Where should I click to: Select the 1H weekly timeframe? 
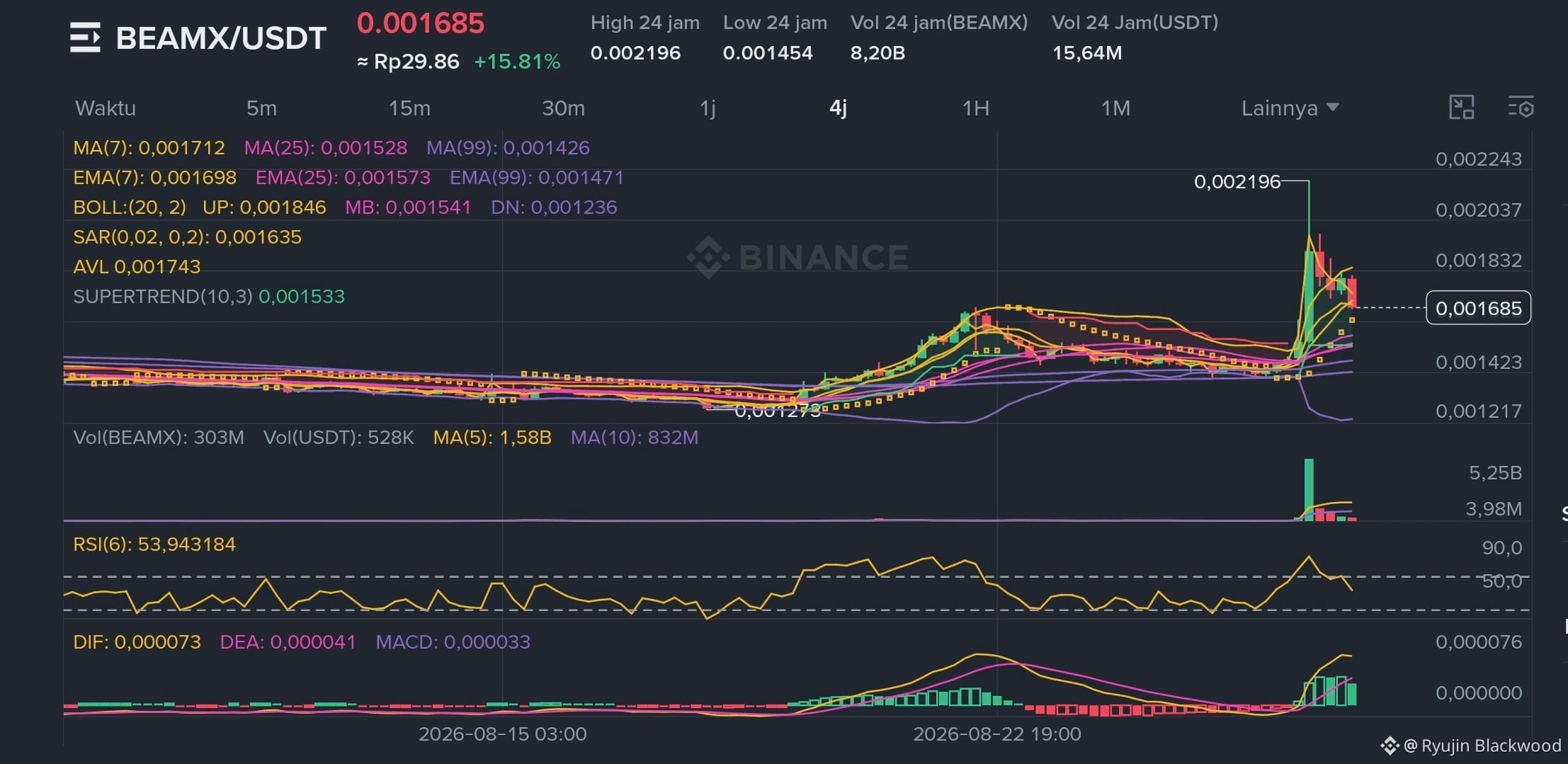click(975, 108)
